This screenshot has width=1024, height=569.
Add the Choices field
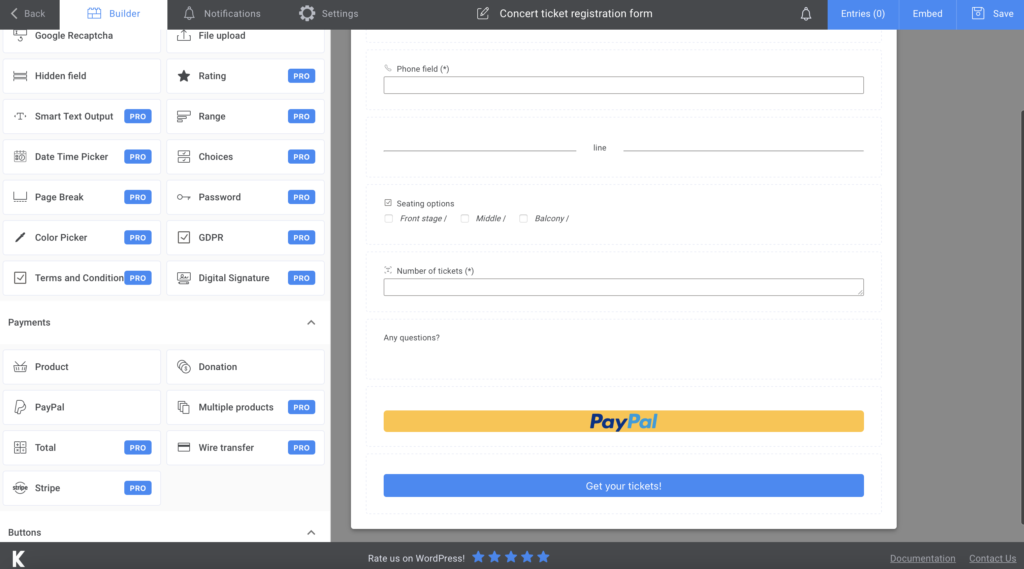pos(246,157)
